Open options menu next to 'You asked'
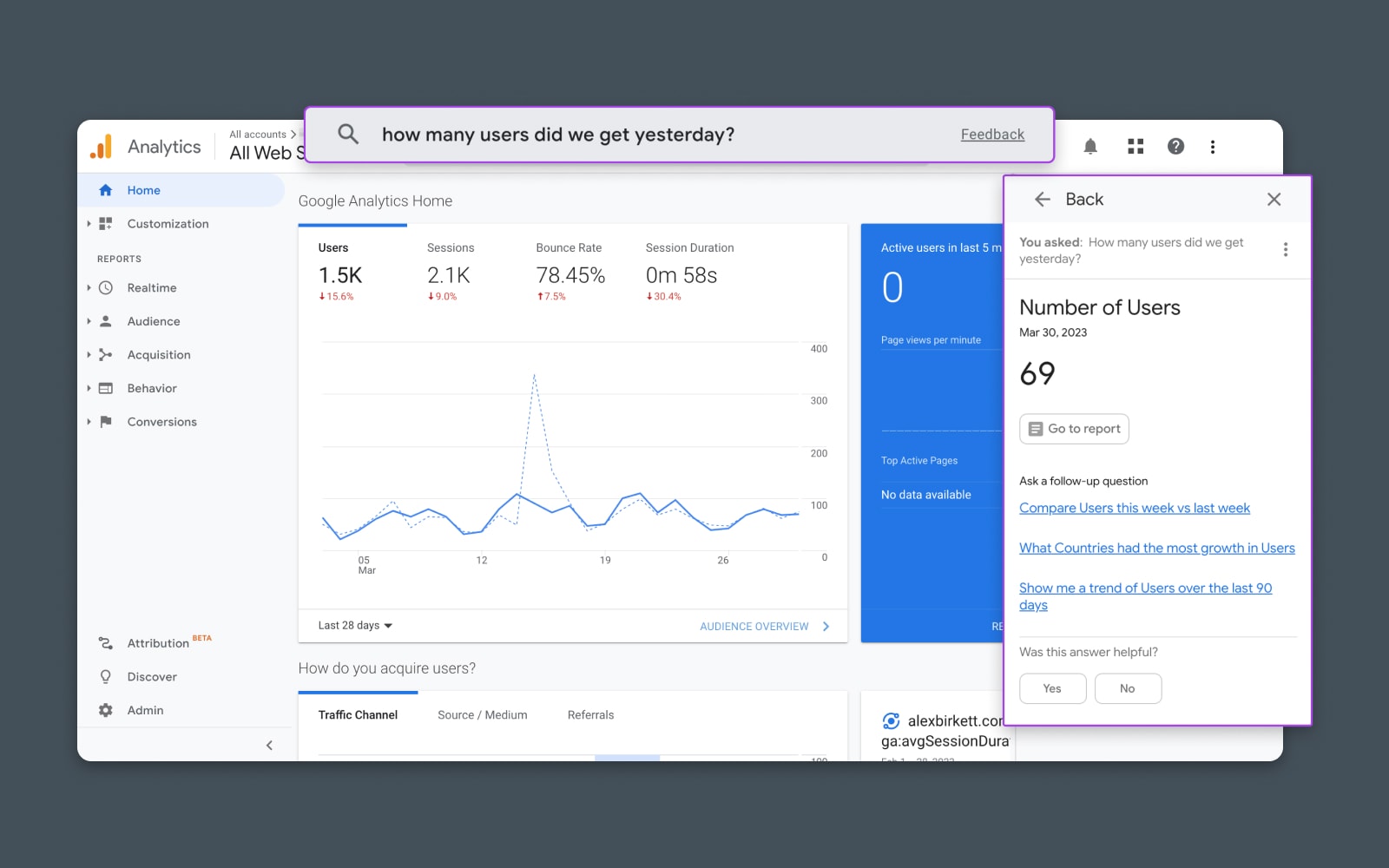 click(1286, 250)
